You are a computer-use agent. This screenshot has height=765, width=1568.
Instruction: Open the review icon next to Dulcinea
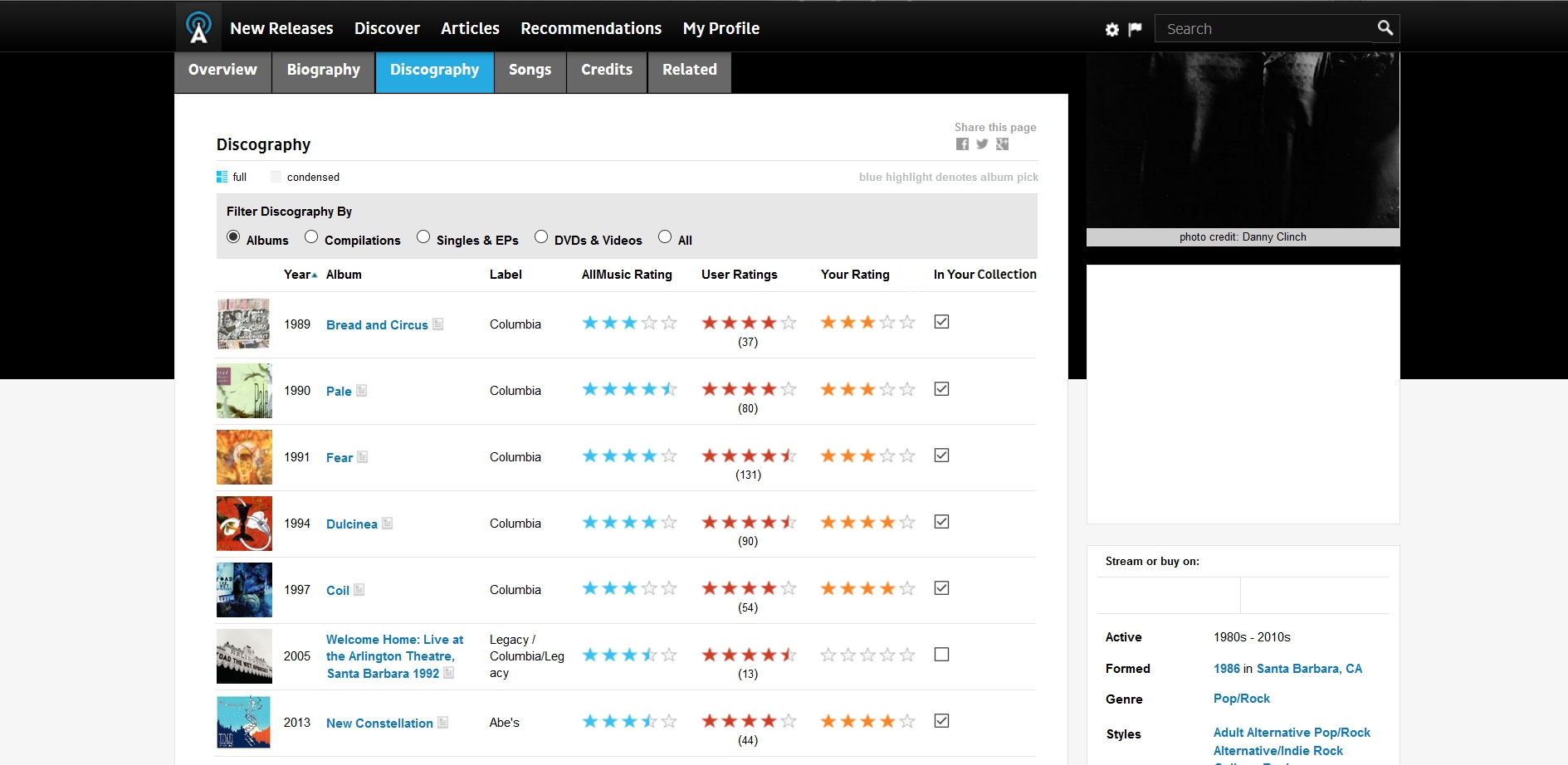coord(388,524)
